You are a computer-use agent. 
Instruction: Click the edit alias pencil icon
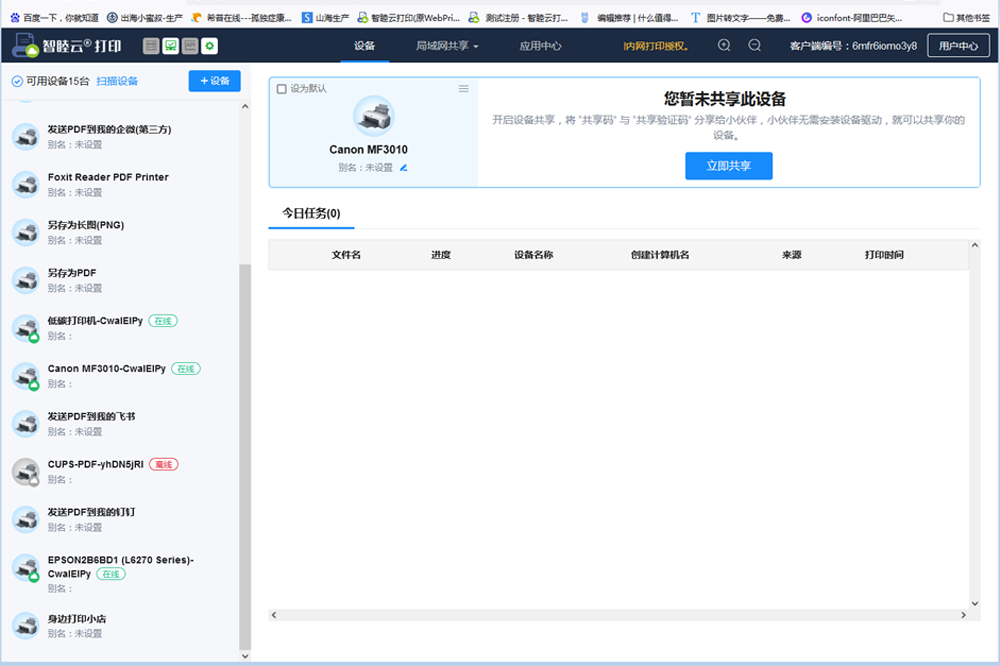(404, 168)
